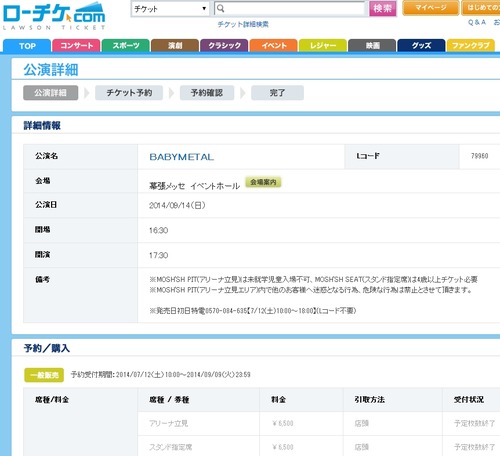Open the レジャー tab
This screenshot has height=456, width=500.
point(323,46)
